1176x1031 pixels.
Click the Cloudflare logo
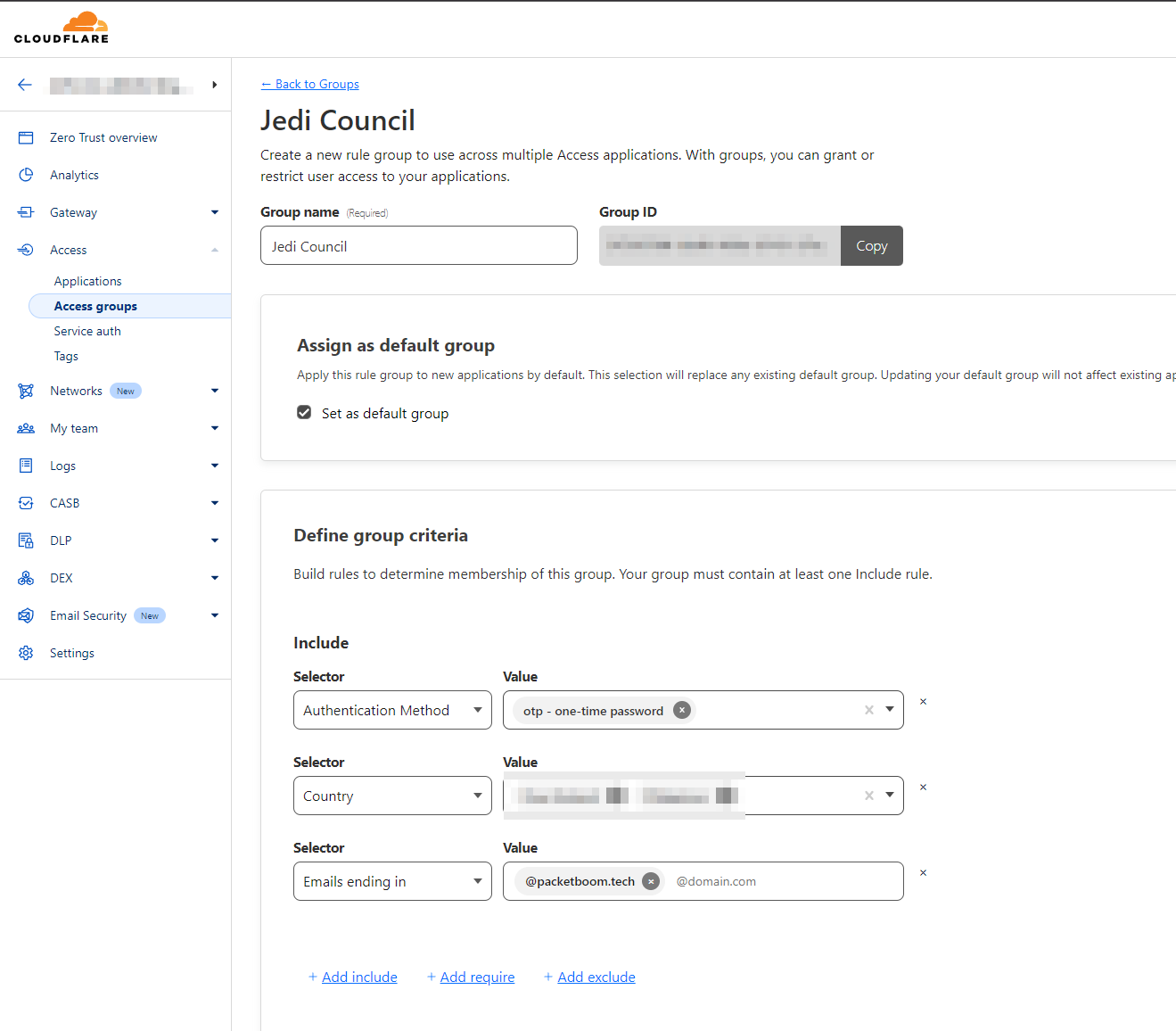(62, 28)
